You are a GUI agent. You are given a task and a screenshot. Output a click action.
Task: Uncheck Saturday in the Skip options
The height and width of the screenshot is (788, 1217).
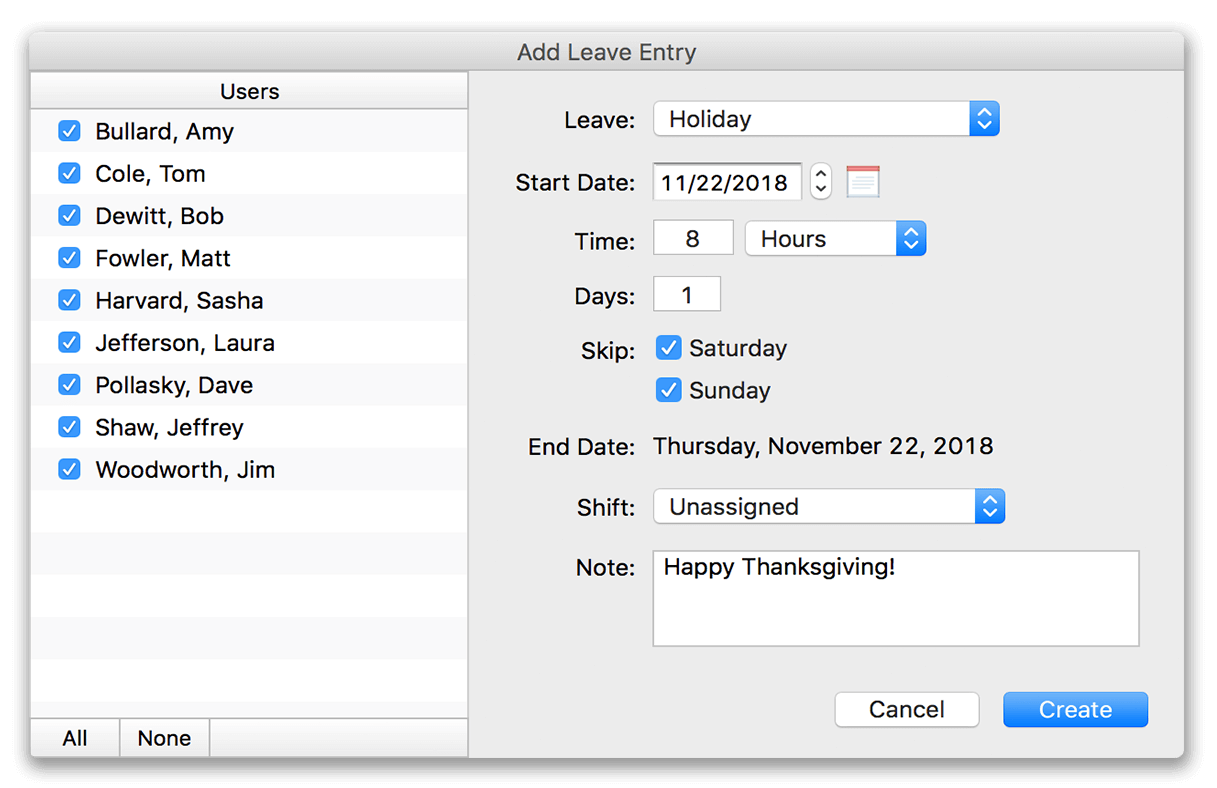tap(668, 348)
